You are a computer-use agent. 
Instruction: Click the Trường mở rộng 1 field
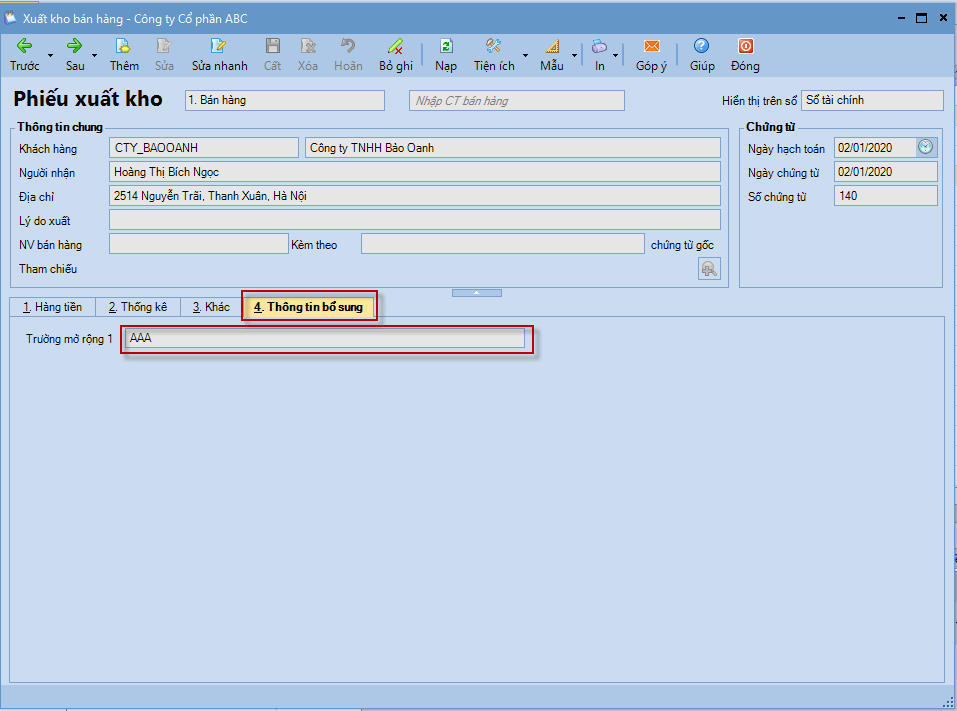pos(325,339)
